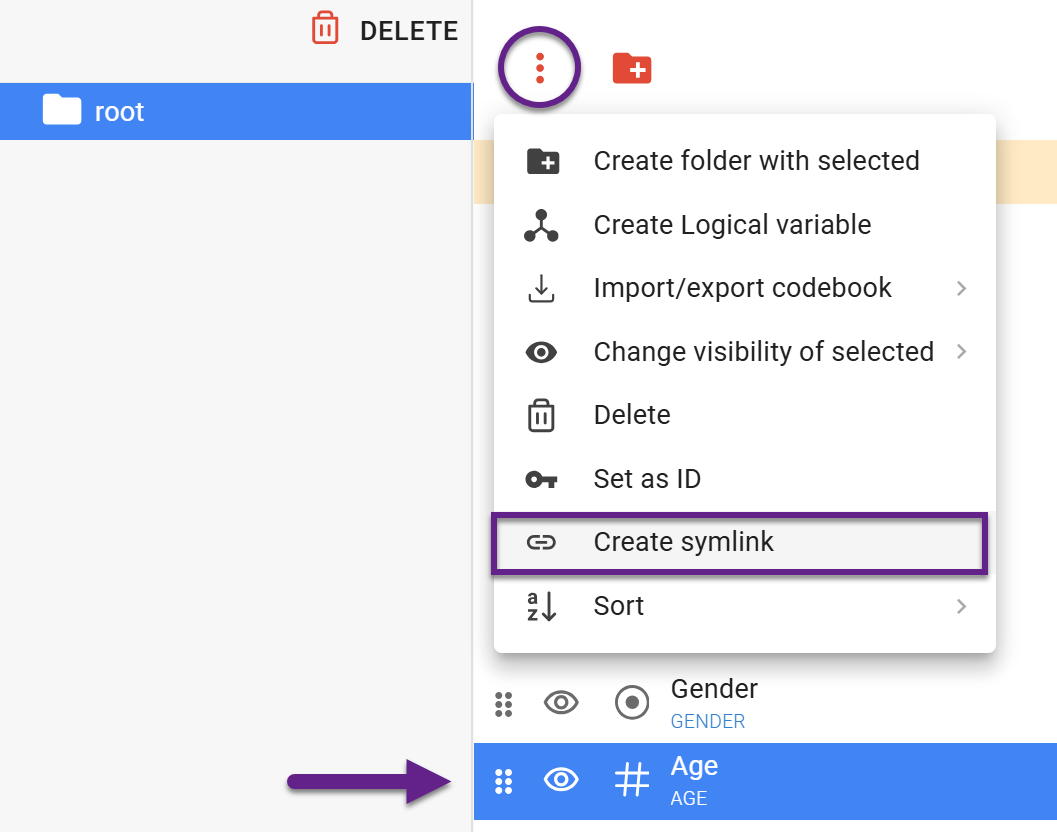Screen dimensions: 1057x832
Task: Expand the Sort submenu arrow
Action: coord(961,606)
